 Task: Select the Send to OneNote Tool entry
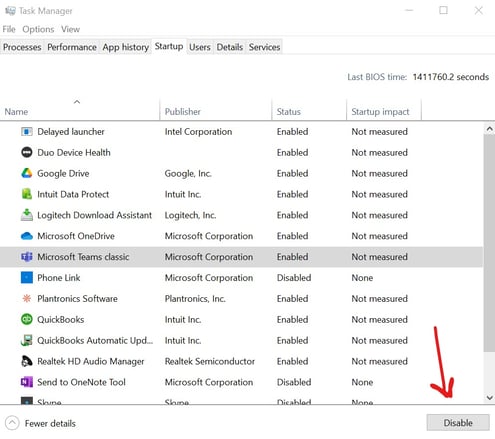(81, 382)
